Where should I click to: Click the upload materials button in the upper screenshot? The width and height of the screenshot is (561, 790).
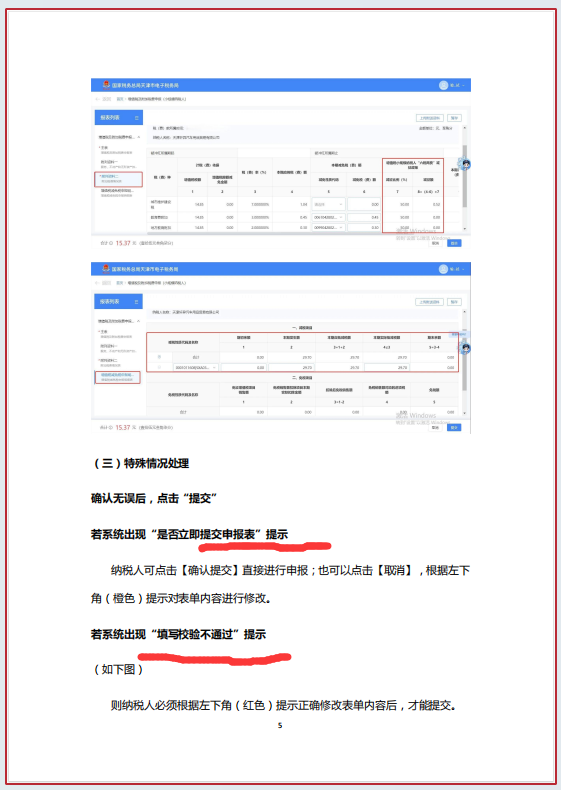point(429,118)
